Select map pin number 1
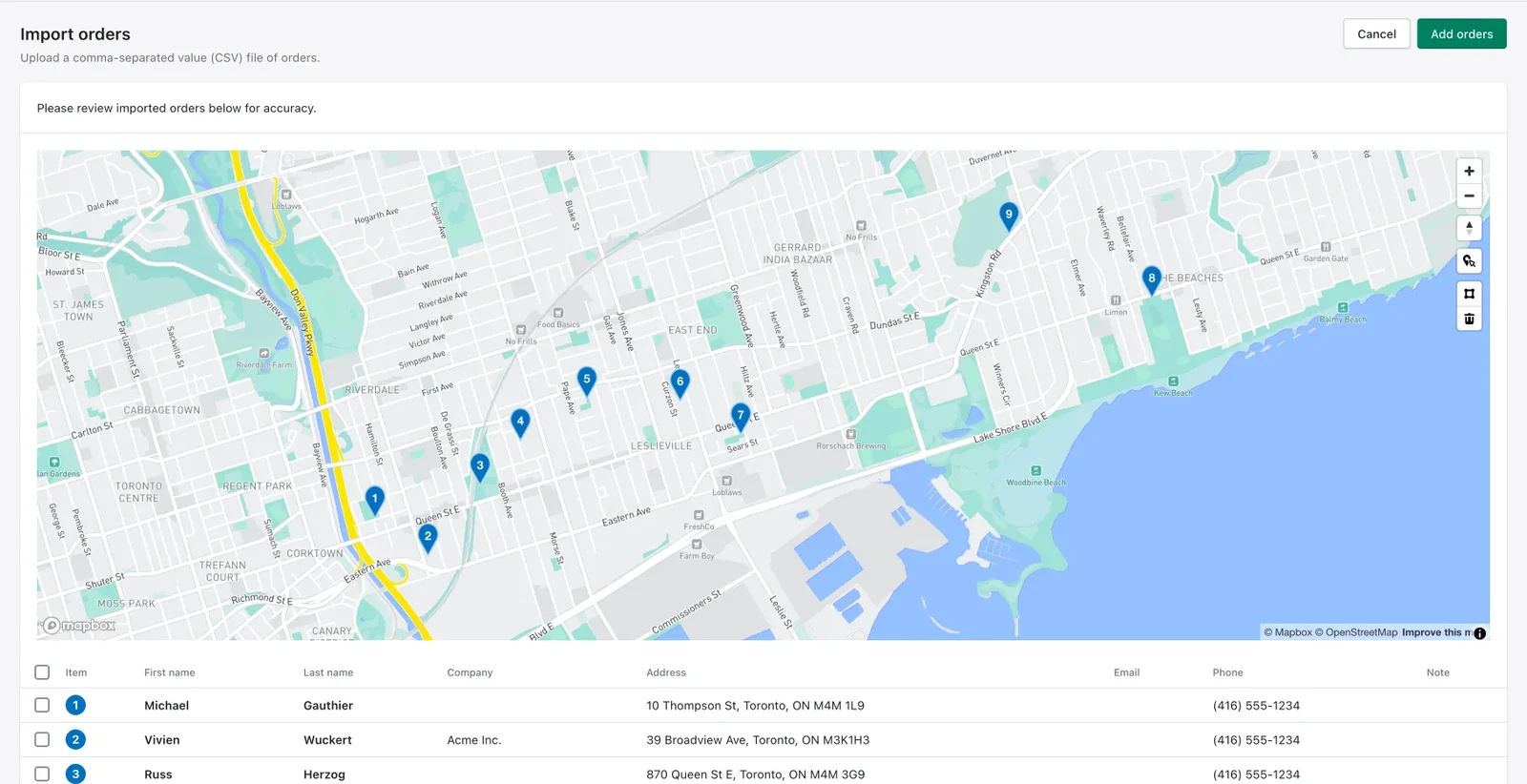The height and width of the screenshot is (784, 1527). [375, 501]
